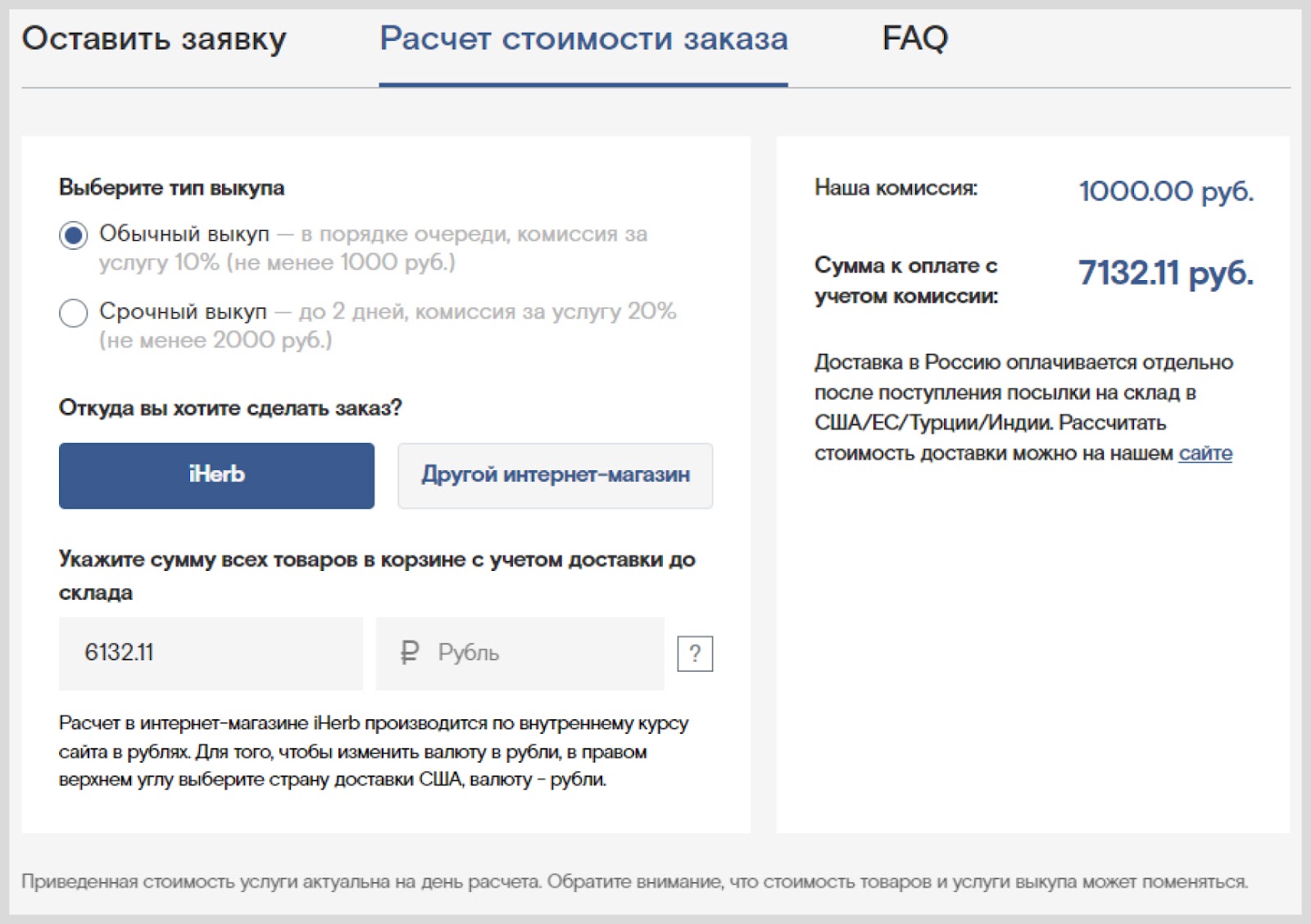Click the commission value '1000.00 руб.'
Viewport: 1311px width, 924px height.
(x=1166, y=191)
